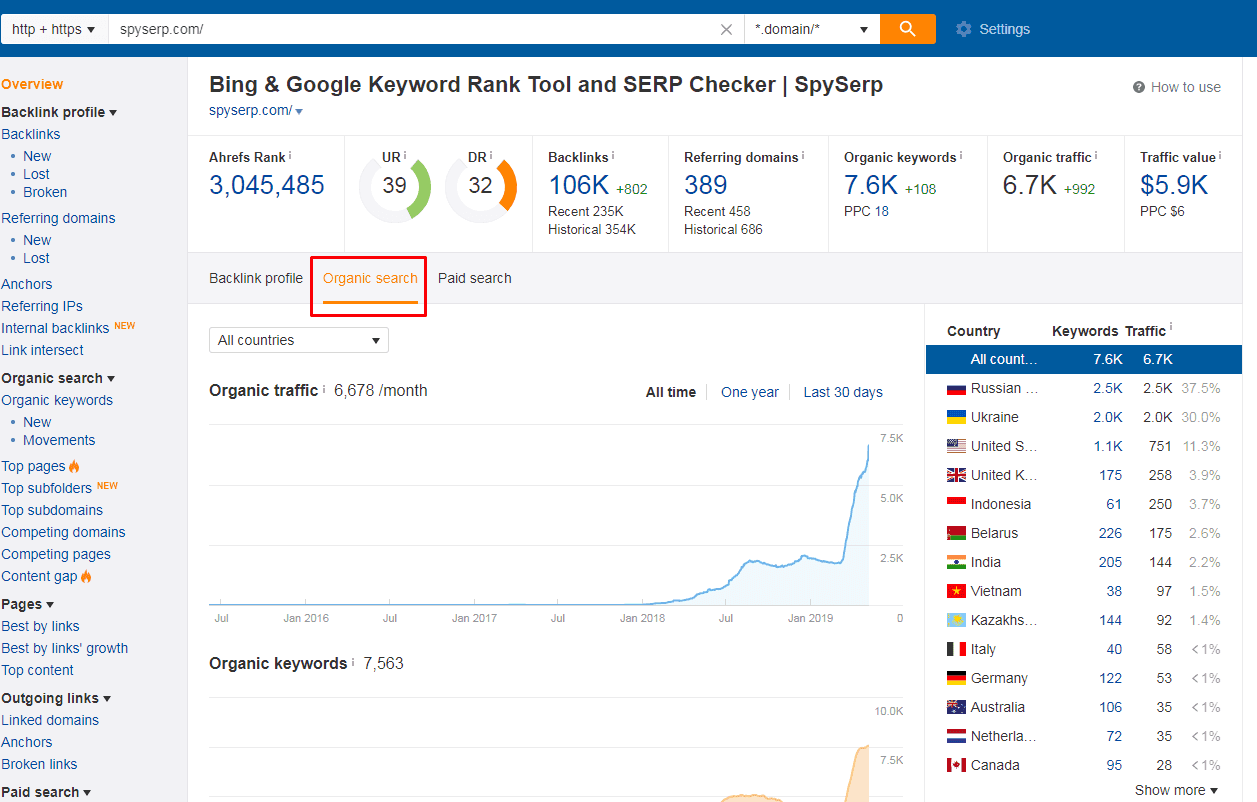This screenshot has width=1257, height=802.
Task: Open Organic keywords in the sidebar
Action: click(x=57, y=400)
